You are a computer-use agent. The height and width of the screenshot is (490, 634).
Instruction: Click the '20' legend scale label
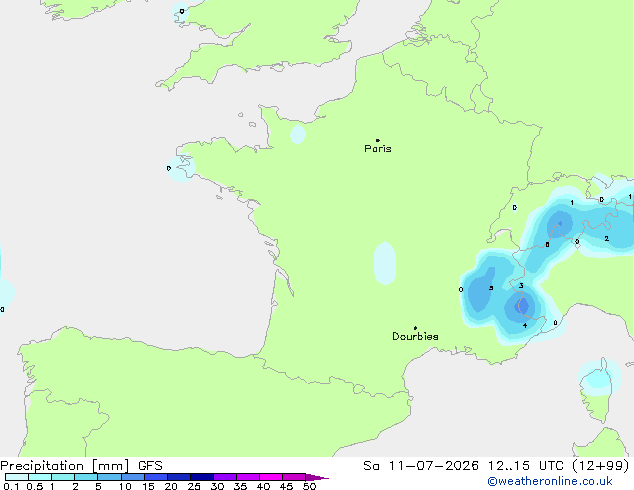171,486
